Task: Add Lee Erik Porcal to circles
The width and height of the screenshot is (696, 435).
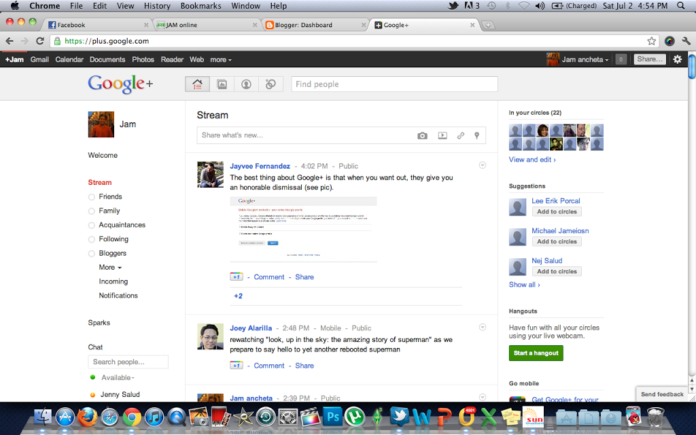Action: click(x=557, y=212)
